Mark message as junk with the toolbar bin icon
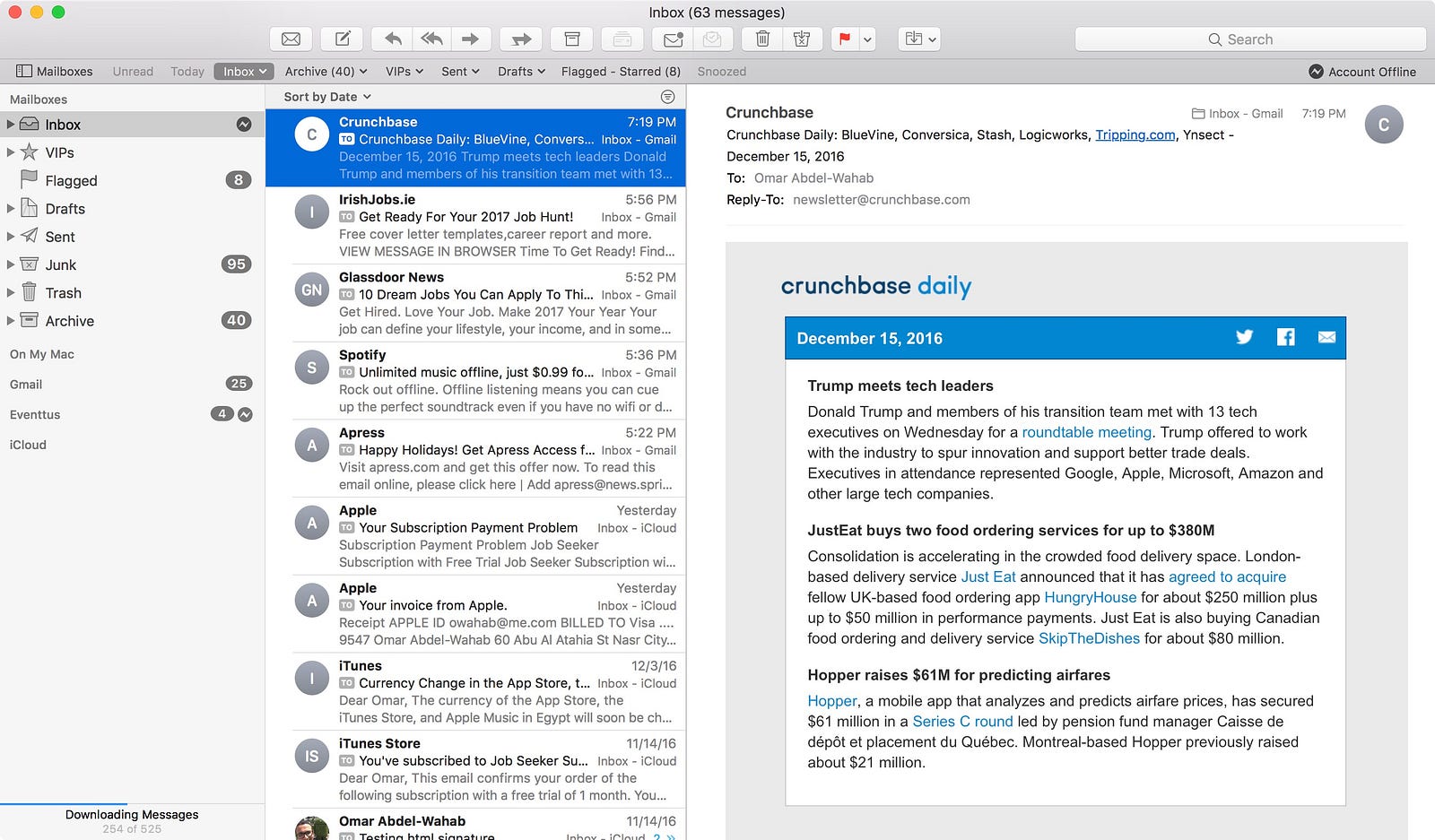The height and width of the screenshot is (840, 1435). tap(802, 39)
